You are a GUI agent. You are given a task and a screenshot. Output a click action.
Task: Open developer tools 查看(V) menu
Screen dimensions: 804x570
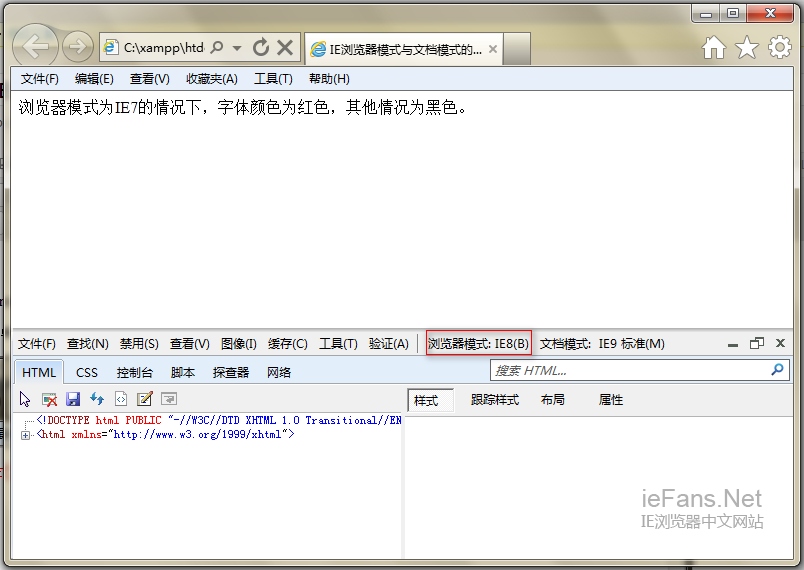coord(190,343)
